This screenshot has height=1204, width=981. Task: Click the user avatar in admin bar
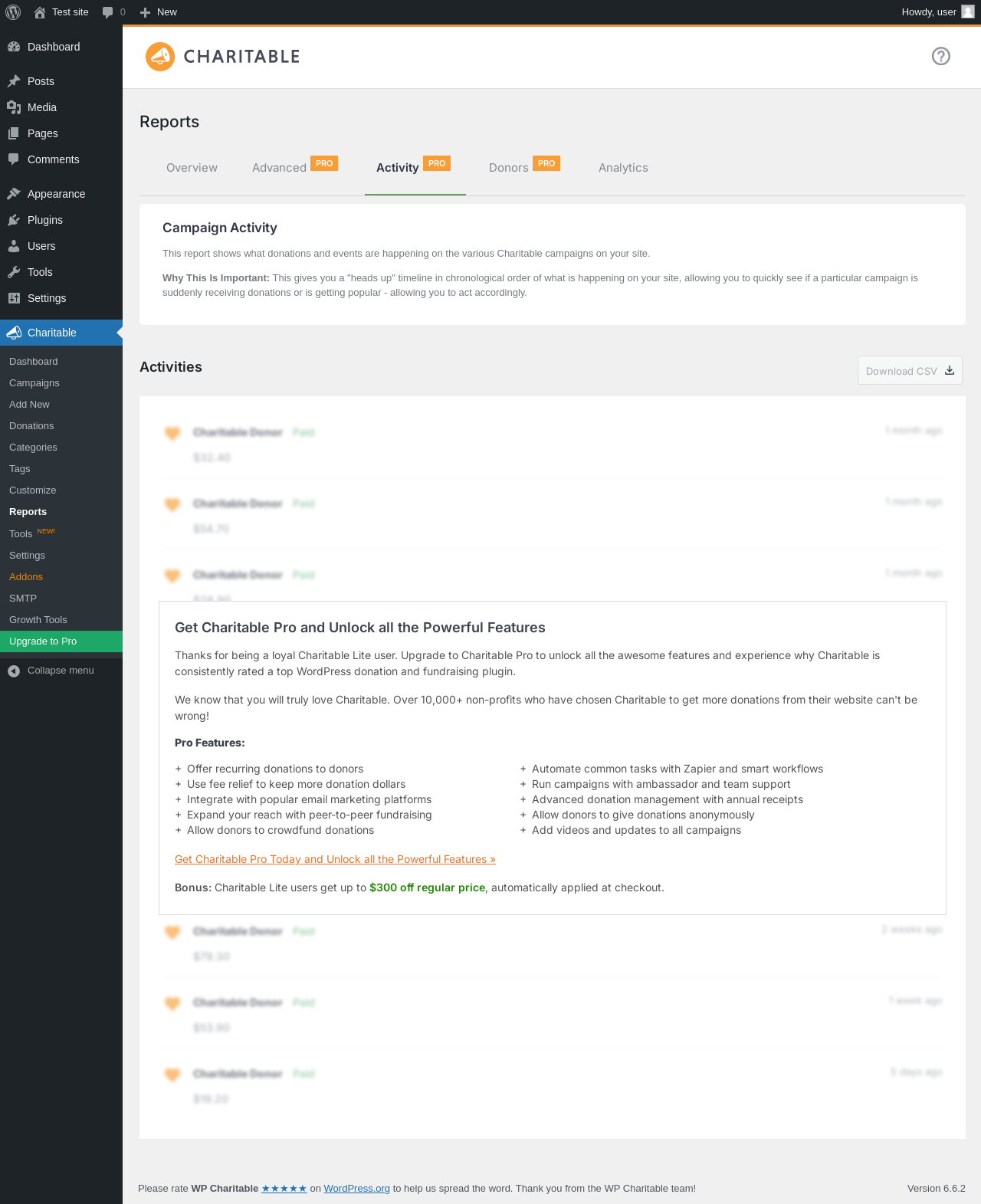click(x=968, y=11)
